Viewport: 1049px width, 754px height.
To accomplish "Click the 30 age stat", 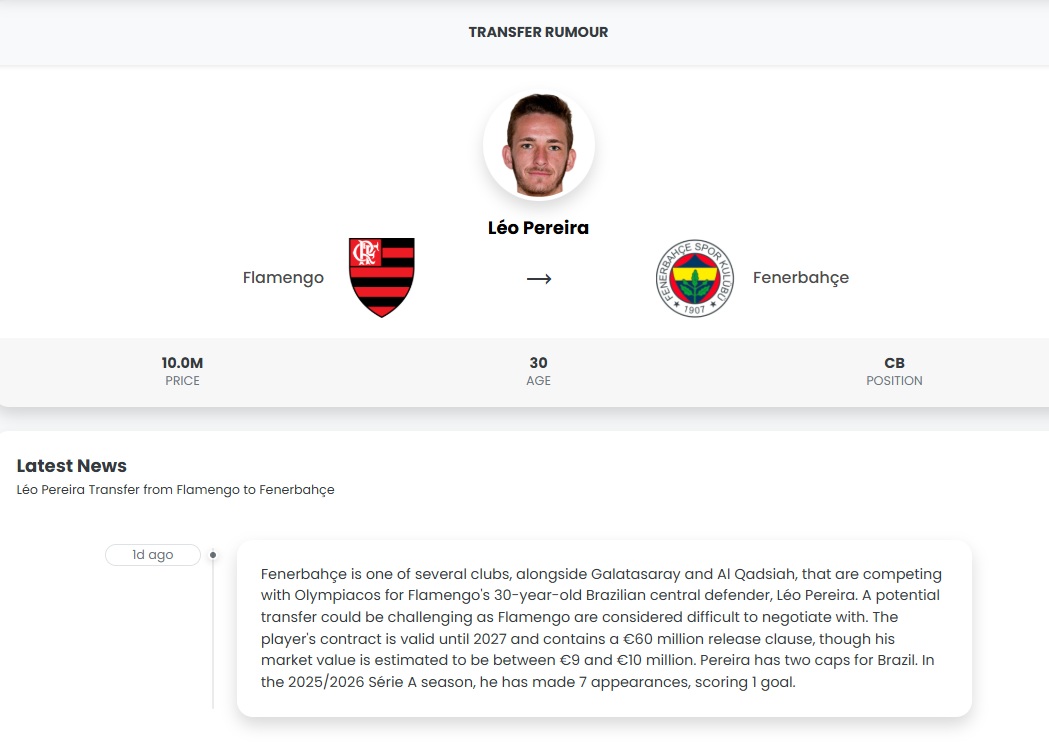I will 538,371.
